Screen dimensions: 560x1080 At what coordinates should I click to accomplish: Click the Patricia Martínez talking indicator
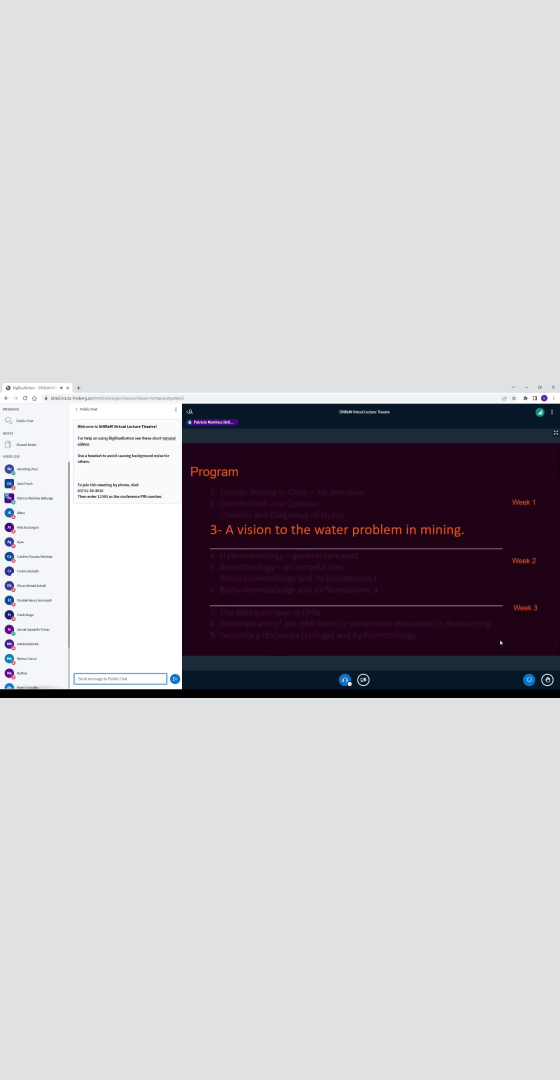[x=212, y=422]
